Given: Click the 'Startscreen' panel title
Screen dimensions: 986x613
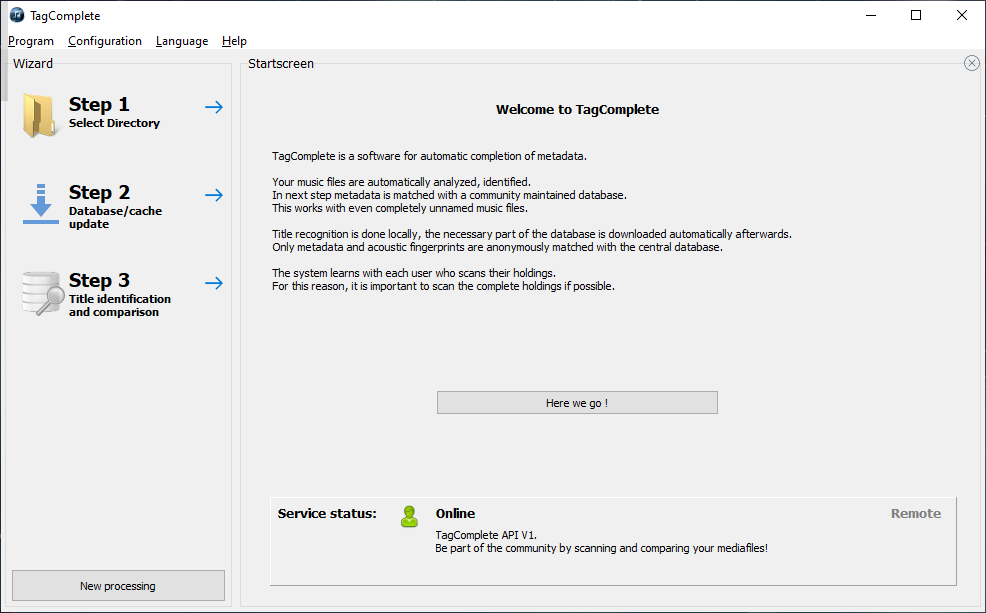Looking at the screenshot, I should point(280,64).
